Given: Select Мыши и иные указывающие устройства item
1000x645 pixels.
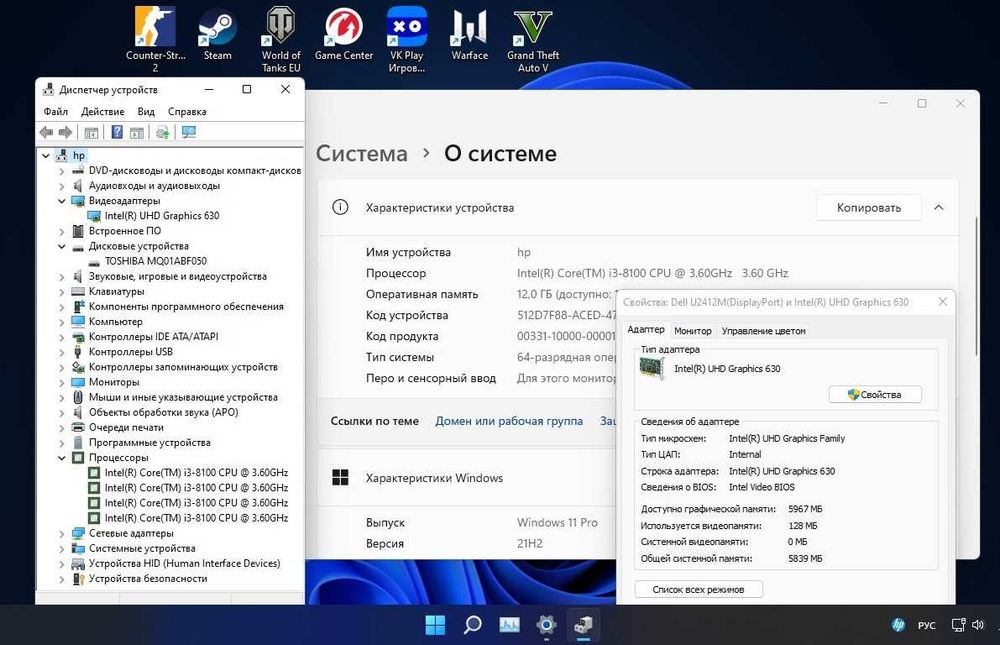Looking at the screenshot, I should click(x=182, y=397).
